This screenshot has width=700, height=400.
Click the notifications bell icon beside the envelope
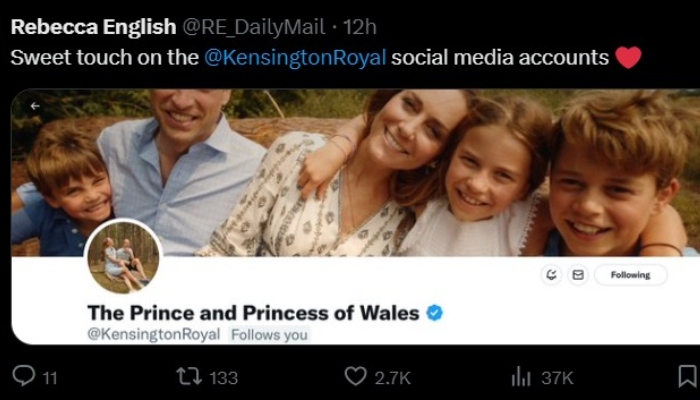coord(551,274)
